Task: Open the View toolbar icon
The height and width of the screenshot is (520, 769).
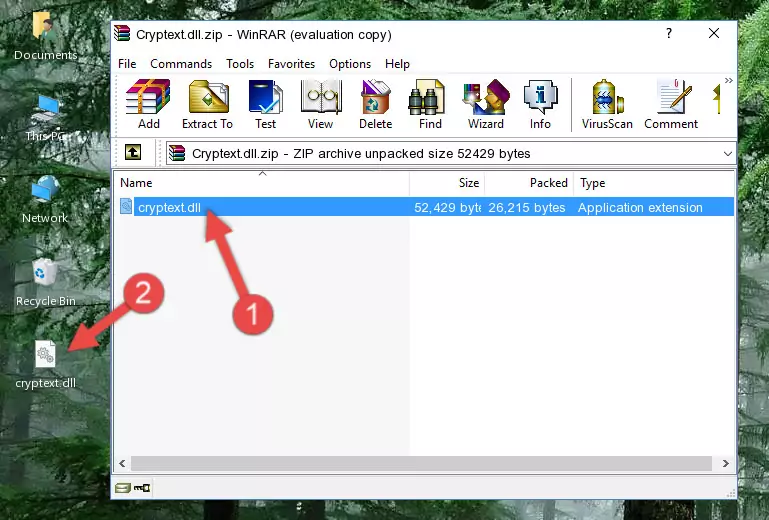Action: [x=321, y=104]
